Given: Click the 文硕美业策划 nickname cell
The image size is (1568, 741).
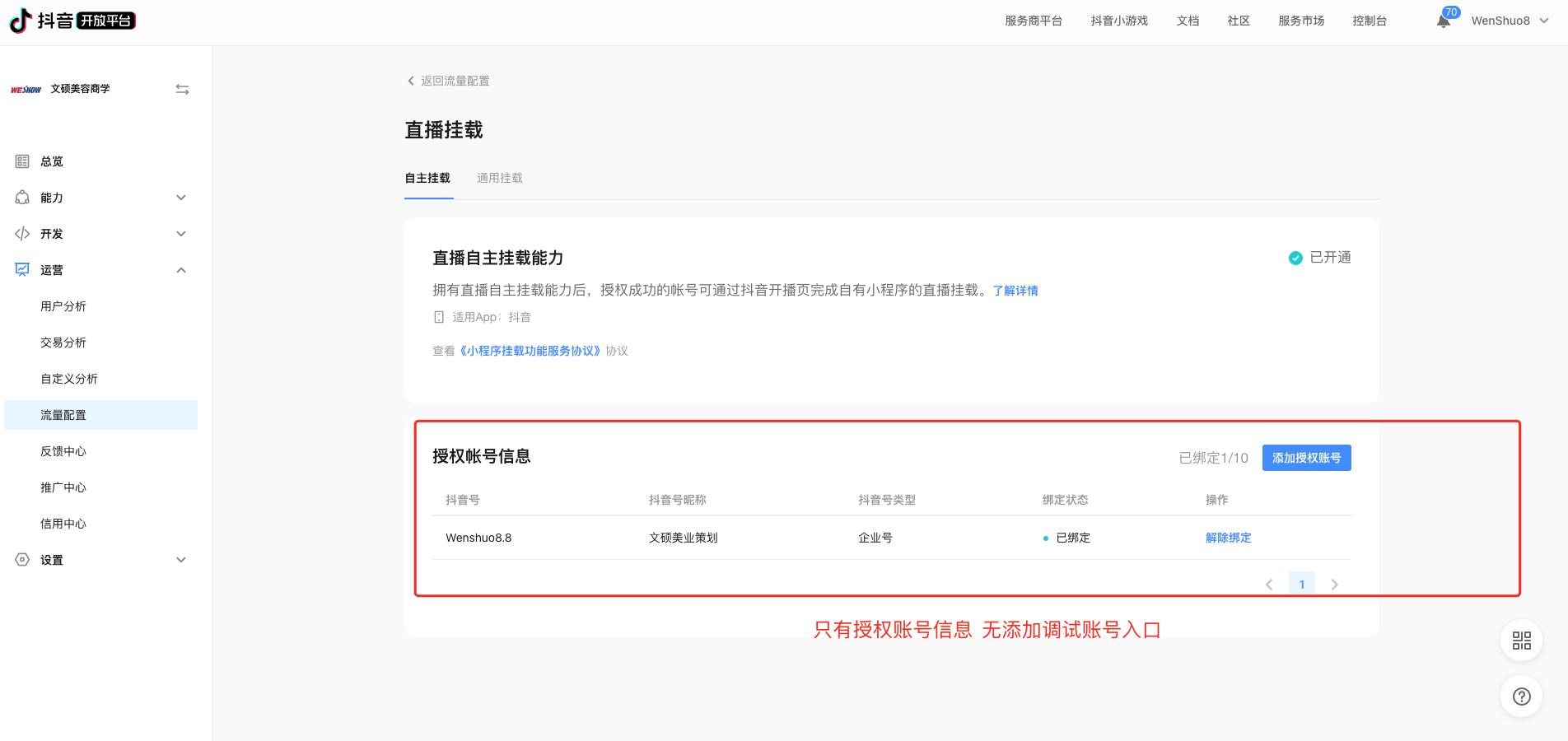Looking at the screenshot, I should (x=683, y=538).
